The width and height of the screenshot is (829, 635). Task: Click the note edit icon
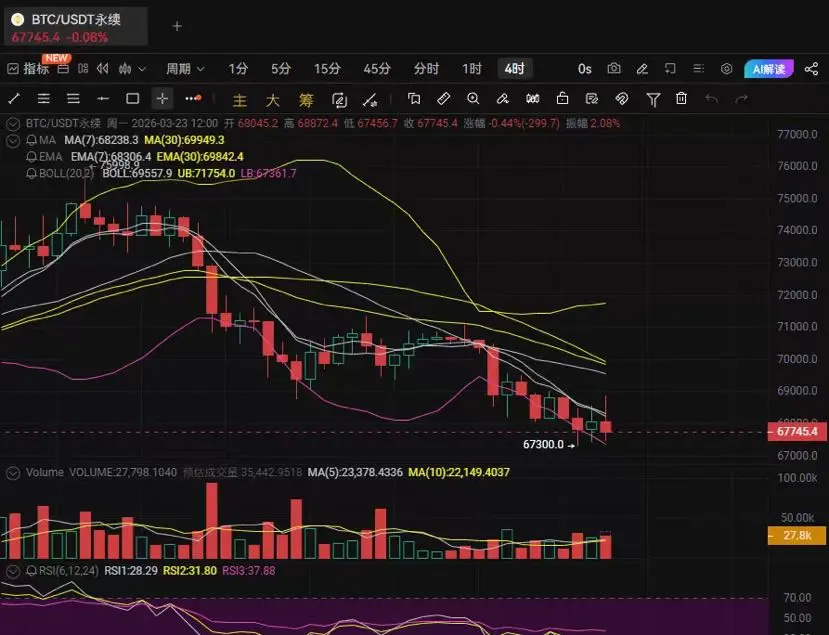(592, 99)
